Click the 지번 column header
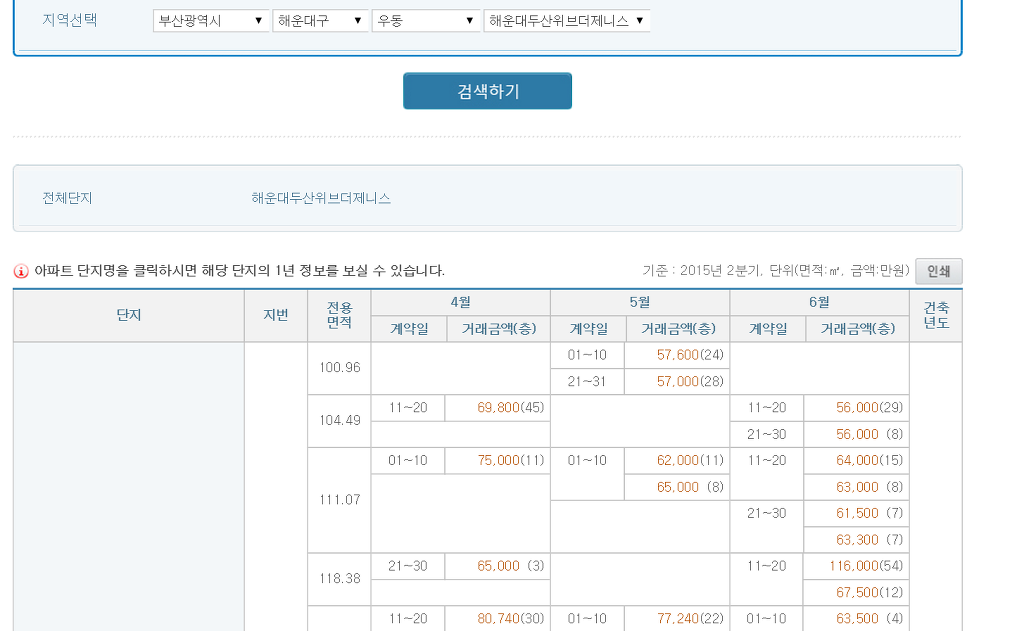The image size is (1024, 631). point(276,316)
